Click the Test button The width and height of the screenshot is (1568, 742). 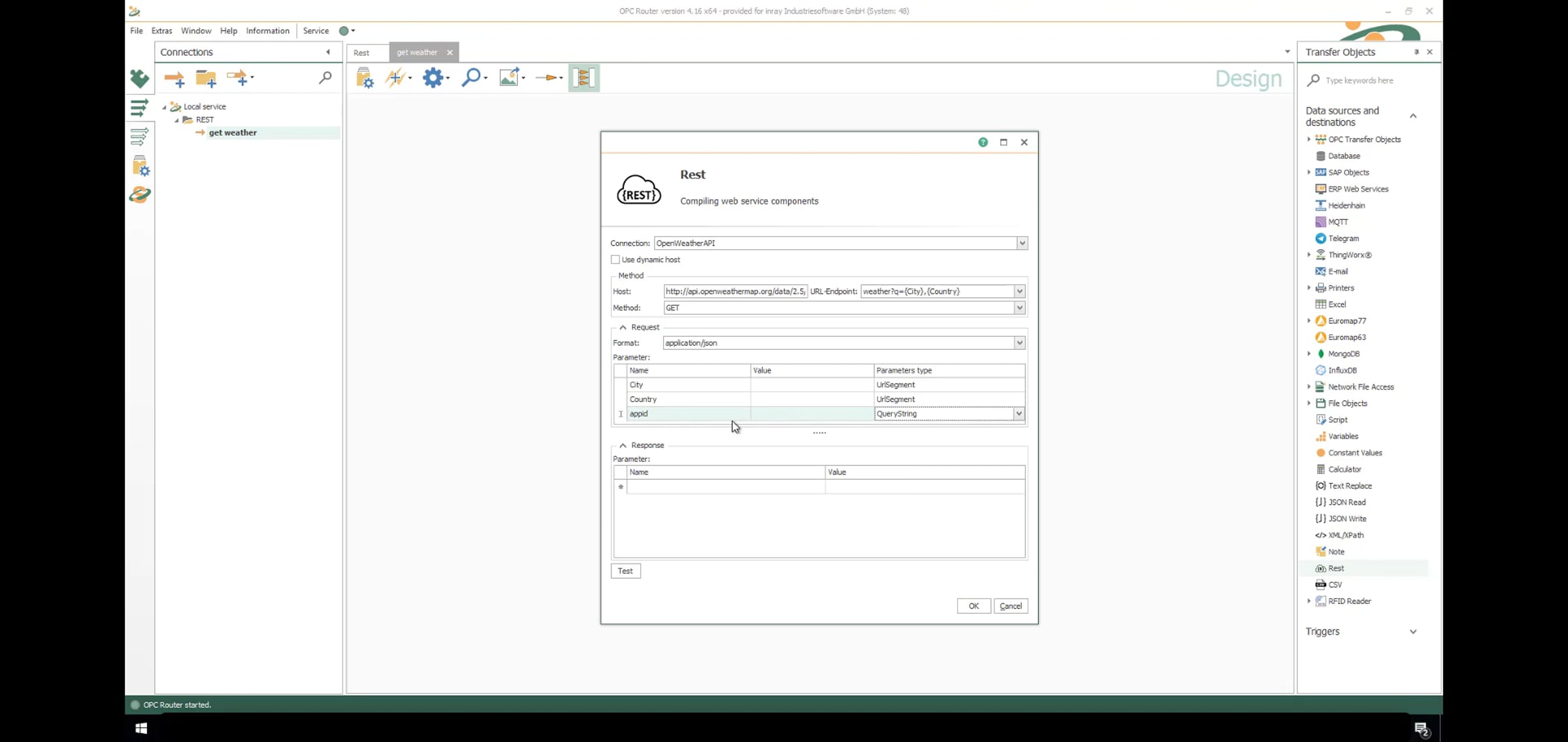point(625,571)
